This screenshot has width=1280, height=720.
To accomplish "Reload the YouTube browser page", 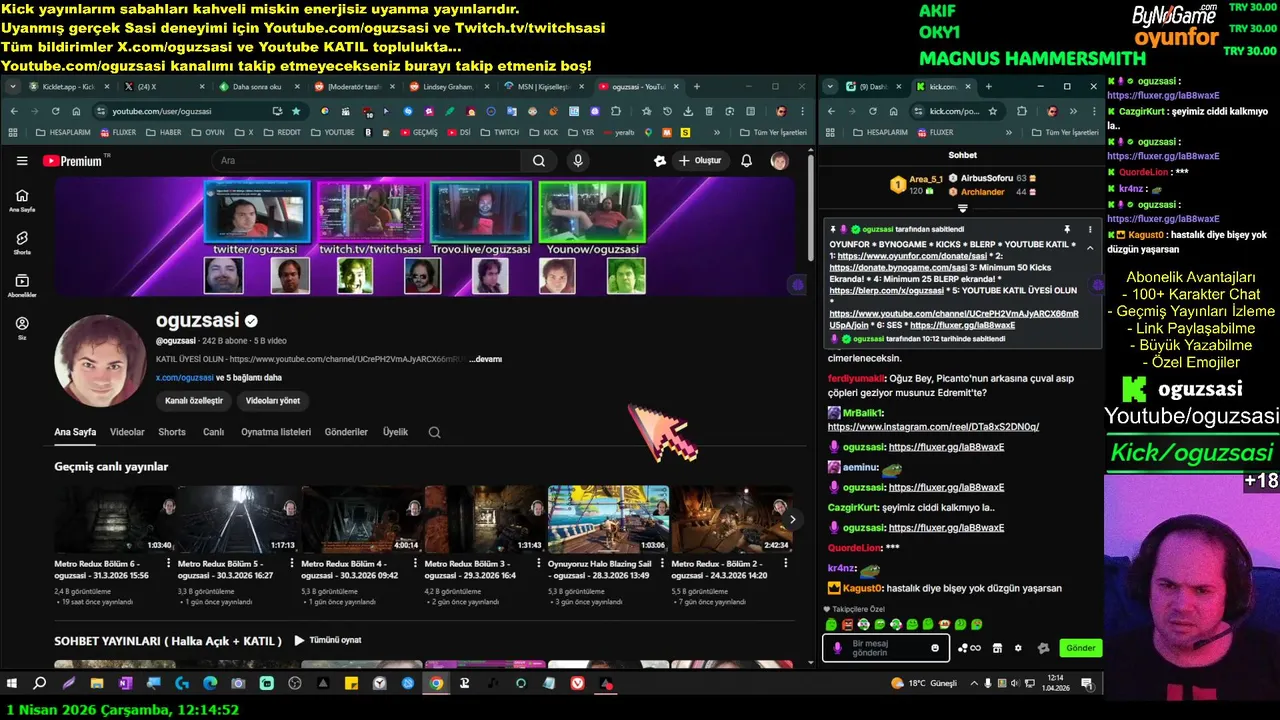I will coord(55,111).
